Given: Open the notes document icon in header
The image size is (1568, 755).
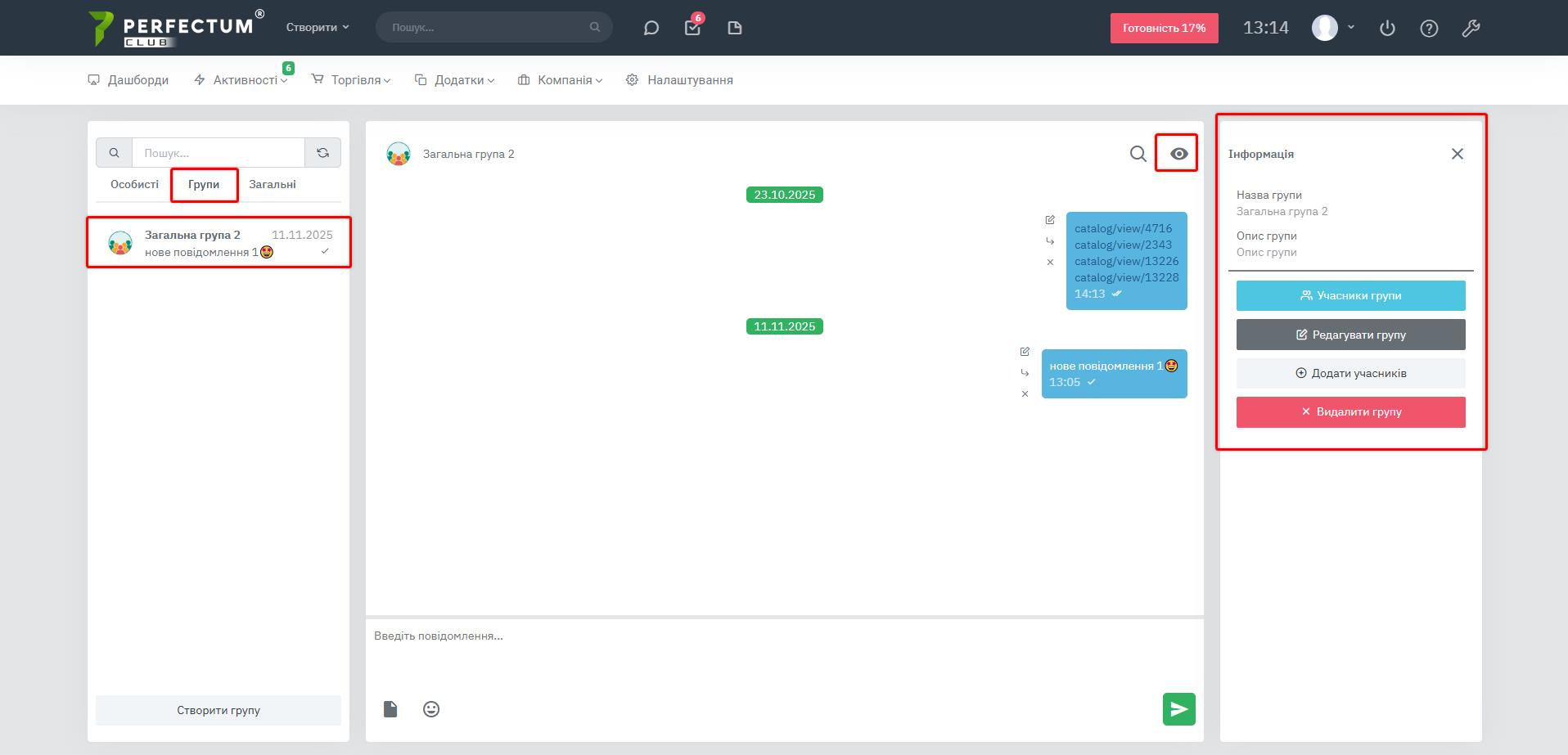Looking at the screenshot, I should [734, 28].
